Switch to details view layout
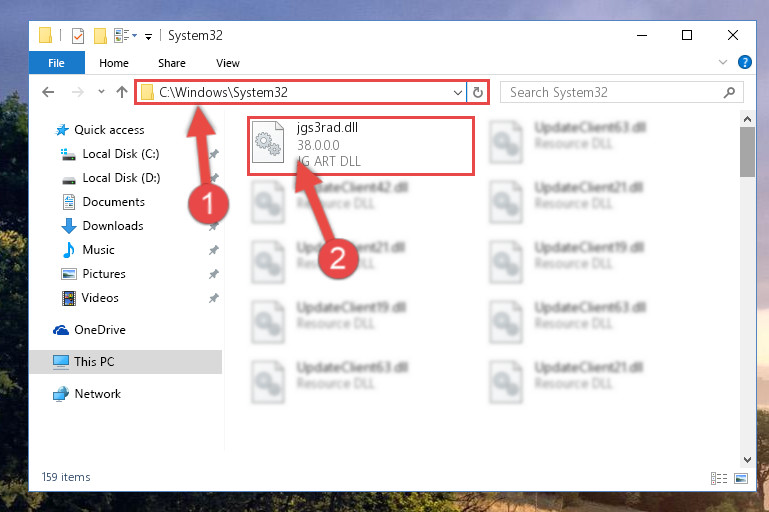The width and height of the screenshot is (769, 512). click(718, 478)
